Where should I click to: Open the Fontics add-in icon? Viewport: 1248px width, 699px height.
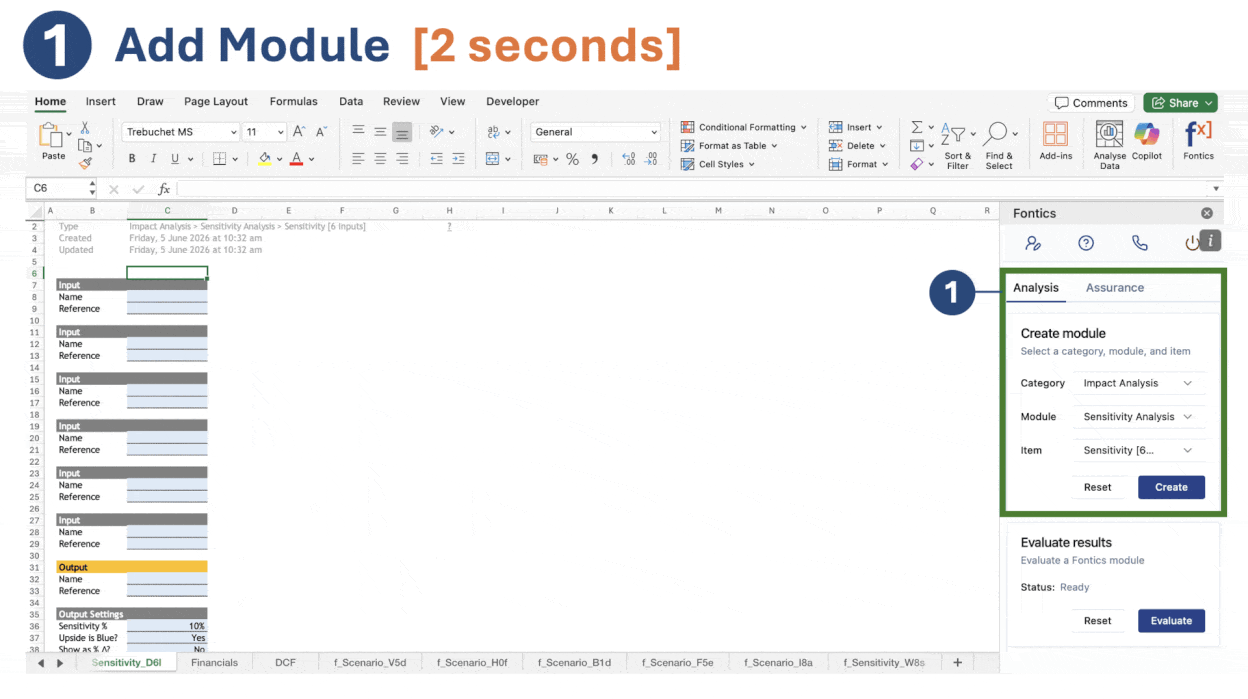[1197, 134]
